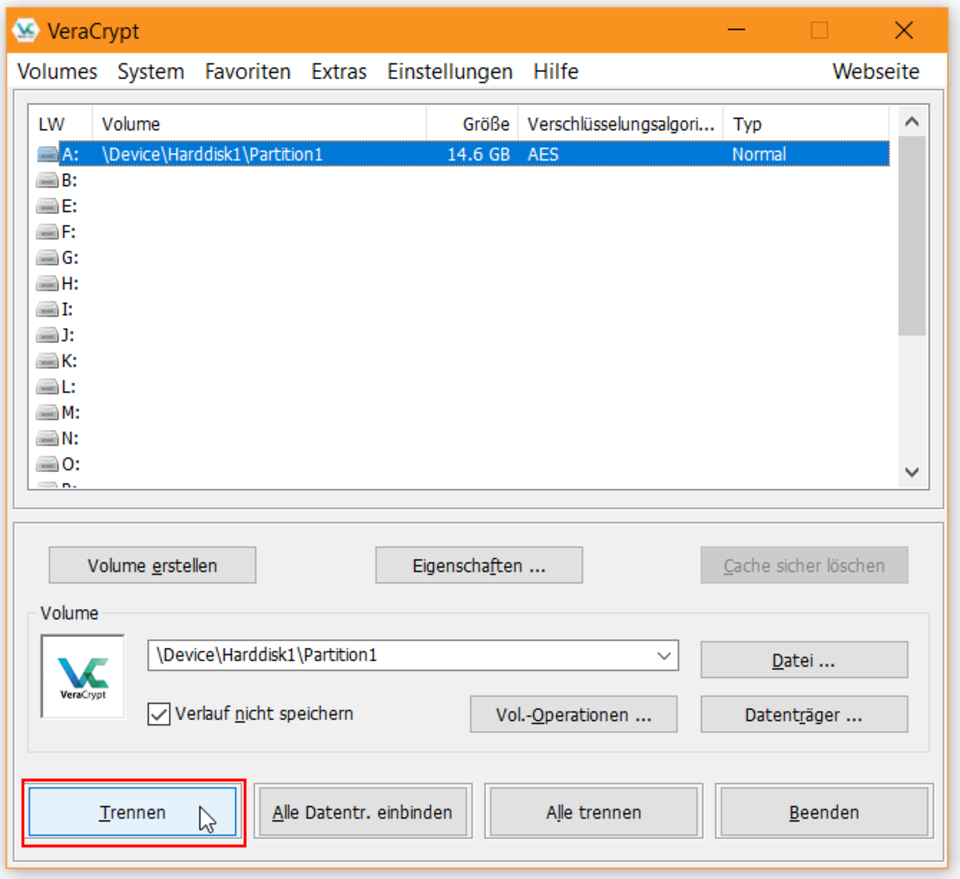Click the Volume column header
This screenshot has height=879, width=960.
(259, 124)
